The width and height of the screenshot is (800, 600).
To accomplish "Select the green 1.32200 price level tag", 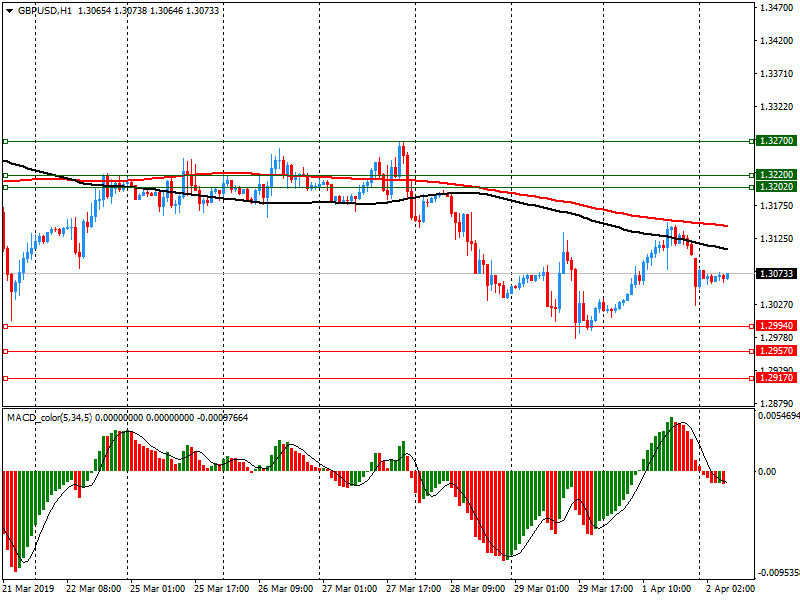I will point(776,175).
